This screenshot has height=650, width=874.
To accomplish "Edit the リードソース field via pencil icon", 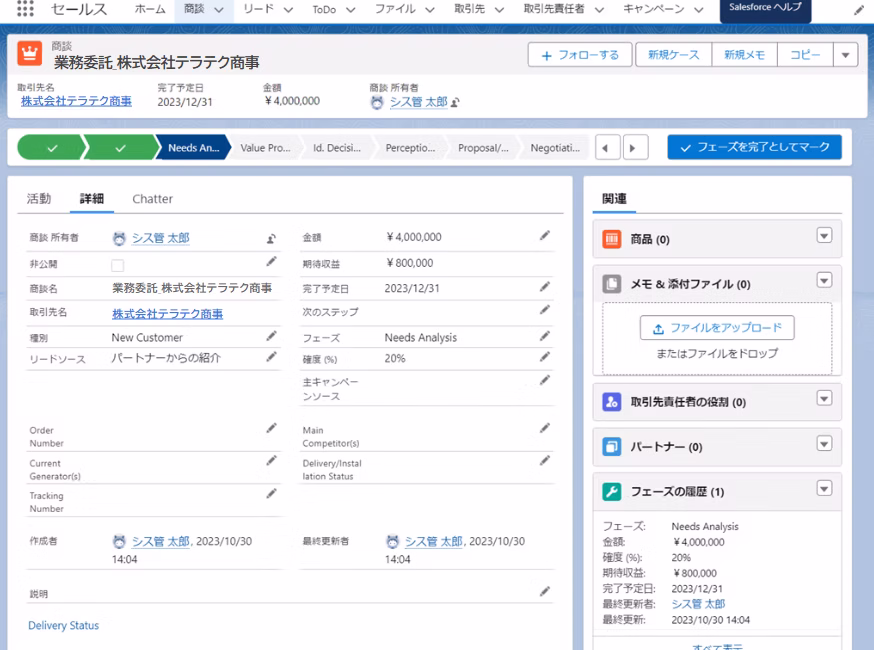I will 271,357.
